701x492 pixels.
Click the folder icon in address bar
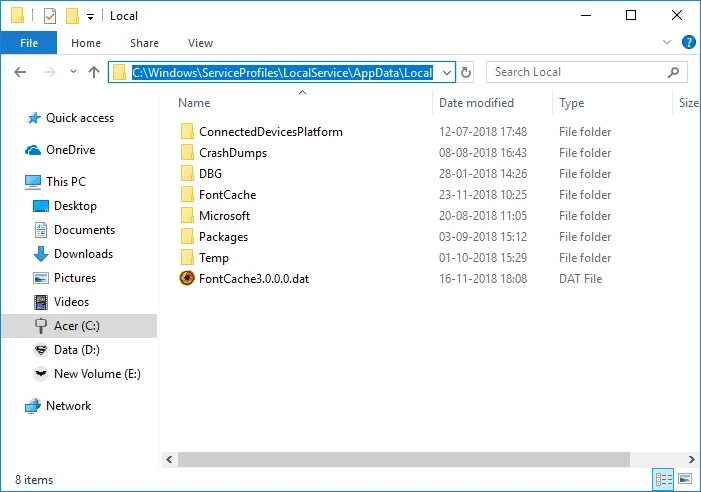[119, 72]
